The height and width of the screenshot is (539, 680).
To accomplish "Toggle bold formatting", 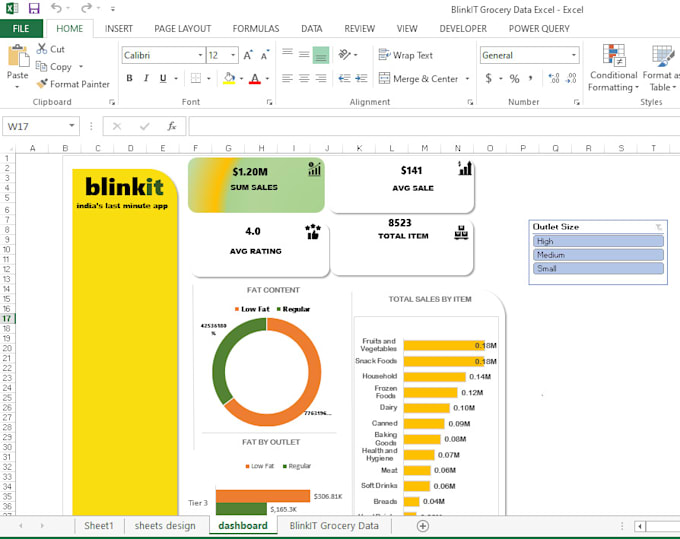I will (x=129, y=78).
